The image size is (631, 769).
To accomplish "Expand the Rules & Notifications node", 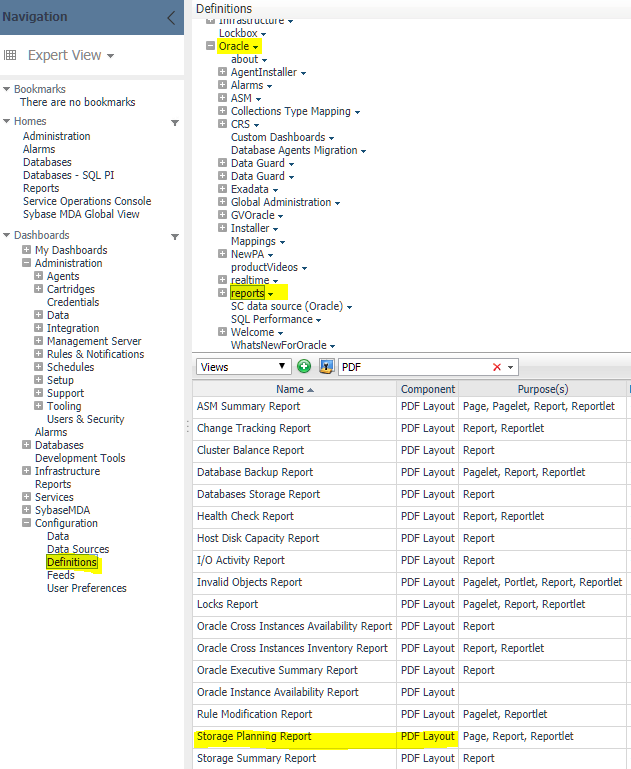I will pyautogui.click(x=38, y=354).
